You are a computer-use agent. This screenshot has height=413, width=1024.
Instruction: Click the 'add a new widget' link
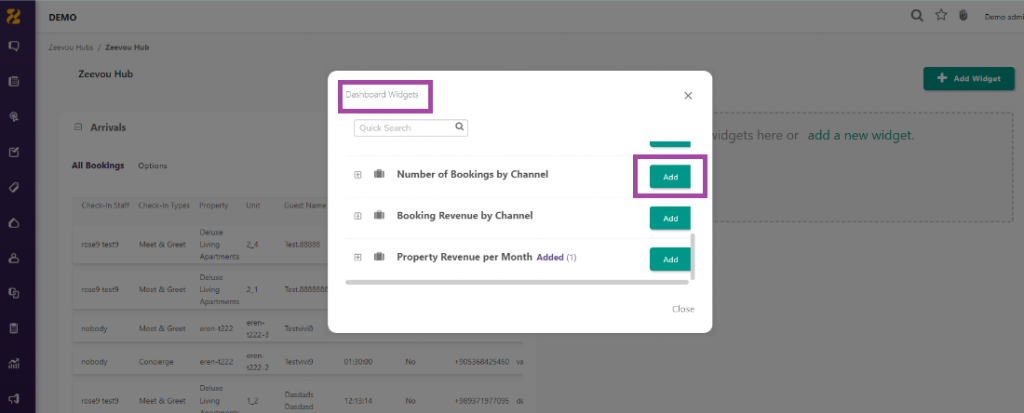pyautogui.click(x=861, y=136)
